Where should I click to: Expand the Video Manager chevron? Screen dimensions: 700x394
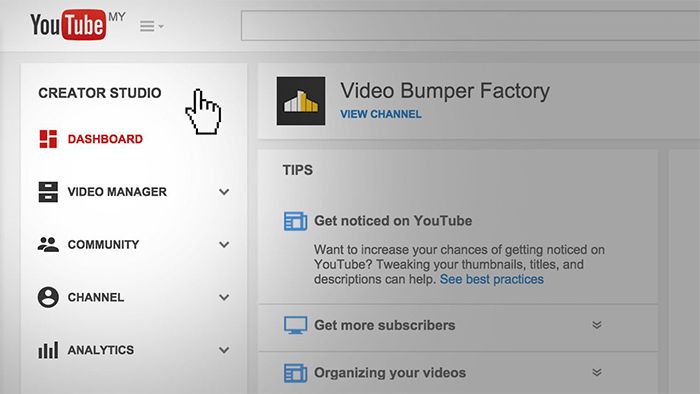click(224, 192)
